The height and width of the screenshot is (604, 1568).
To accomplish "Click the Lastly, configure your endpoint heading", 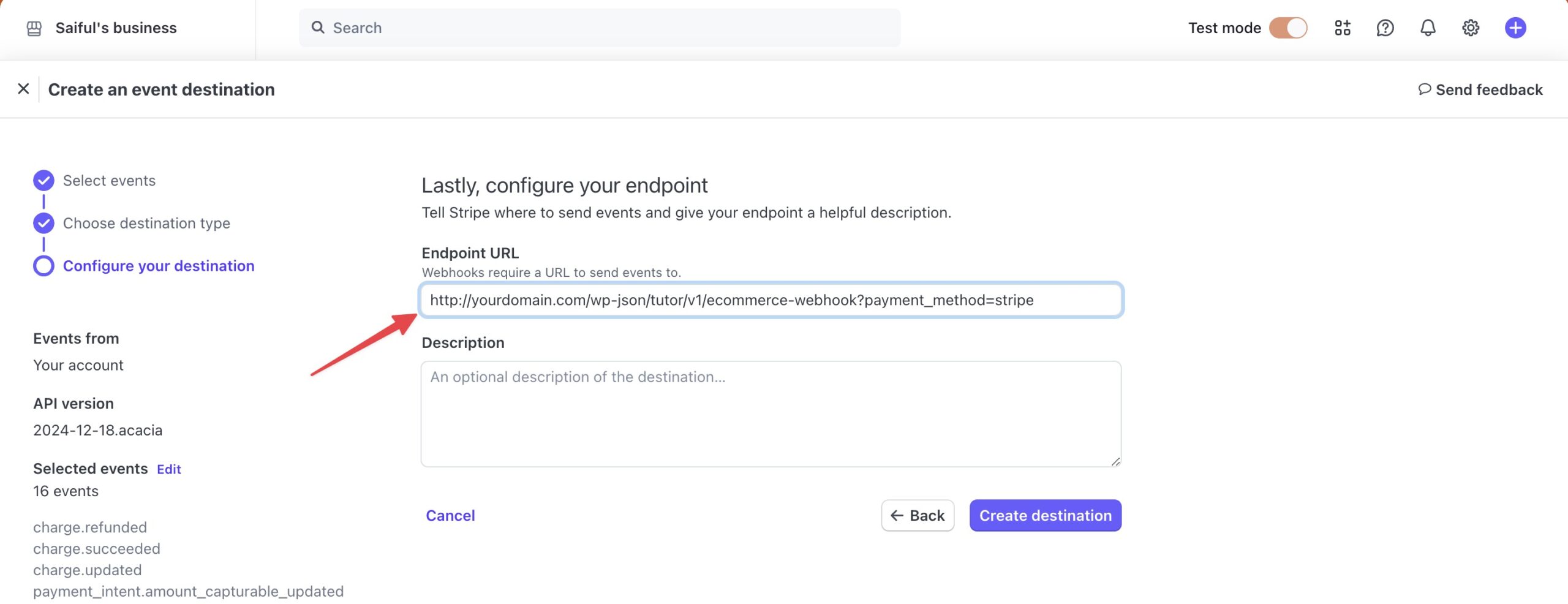I will [x=565, y=186].
